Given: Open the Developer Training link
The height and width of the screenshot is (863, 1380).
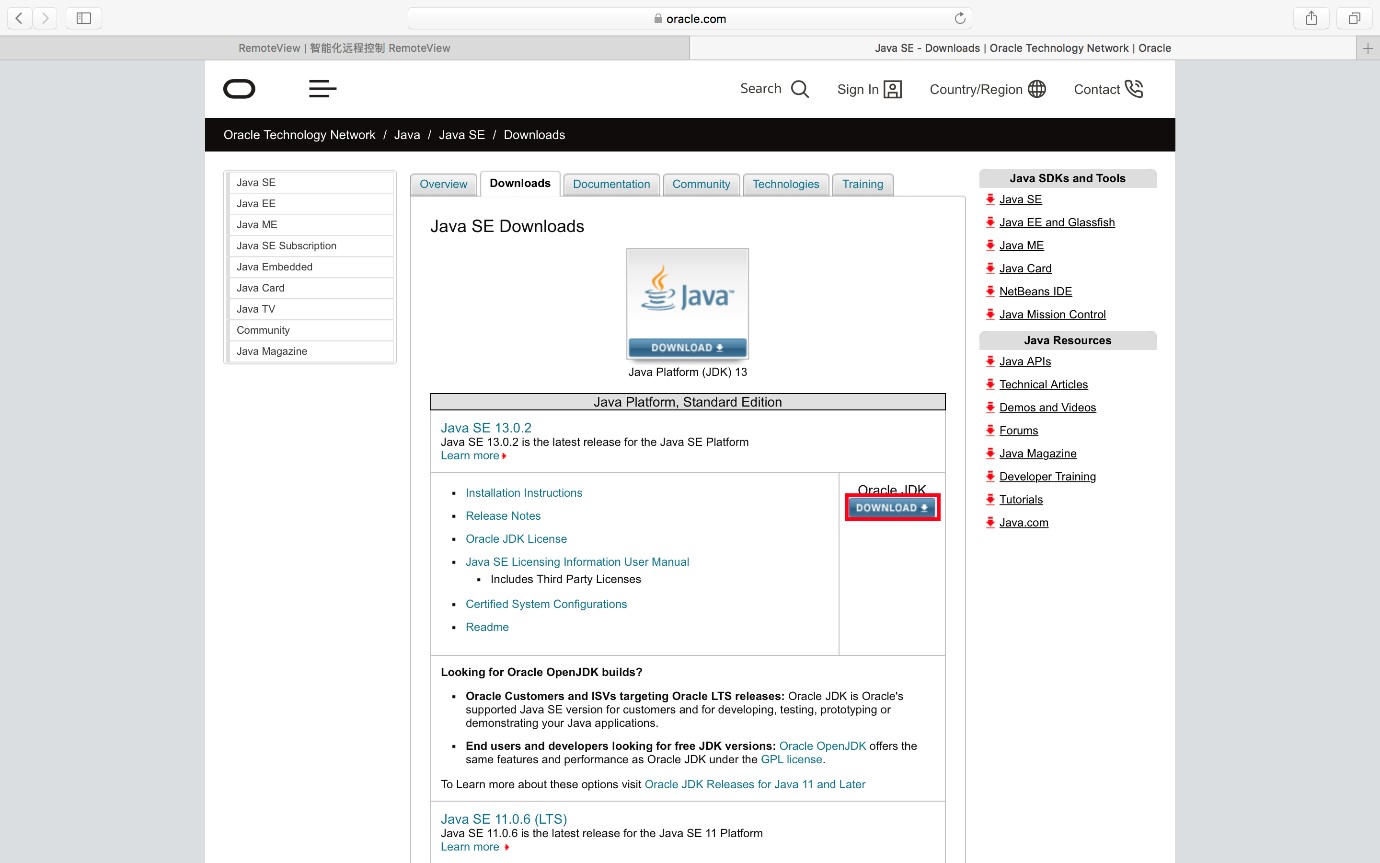Looking at the screenshot, I should point(1047,476).
